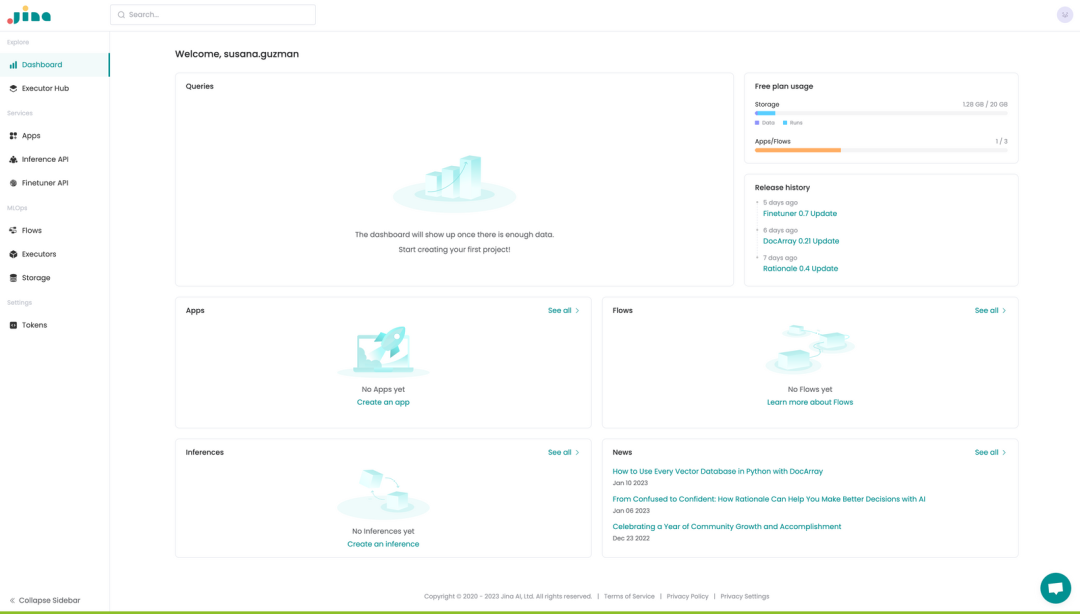Click the Terms of Service footer link
Viewport: 1080px width, 614px height.
click(x=629, y=597)
